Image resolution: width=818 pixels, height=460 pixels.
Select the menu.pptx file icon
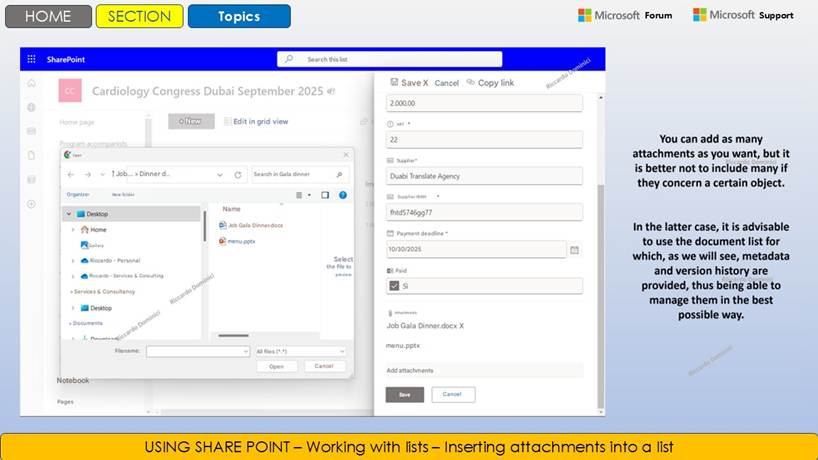coord(222,241)
